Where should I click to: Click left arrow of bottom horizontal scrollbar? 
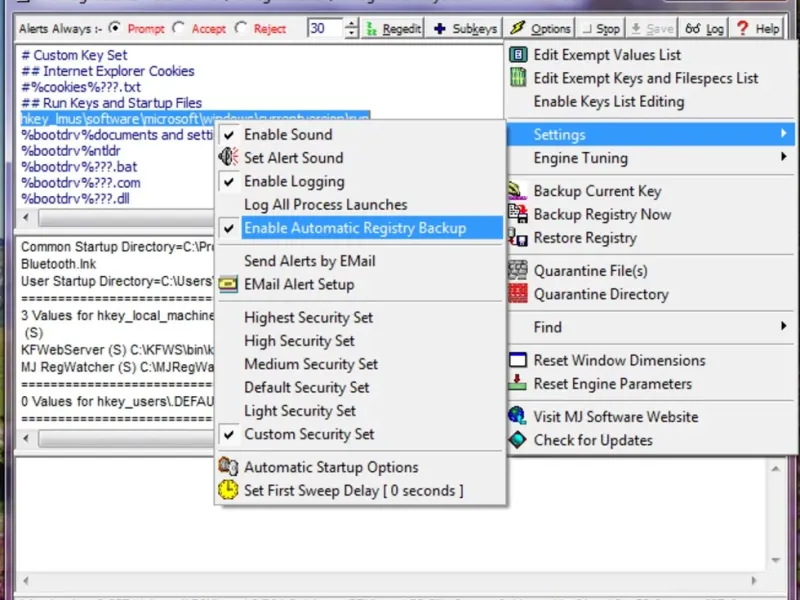tap(26, 580)
